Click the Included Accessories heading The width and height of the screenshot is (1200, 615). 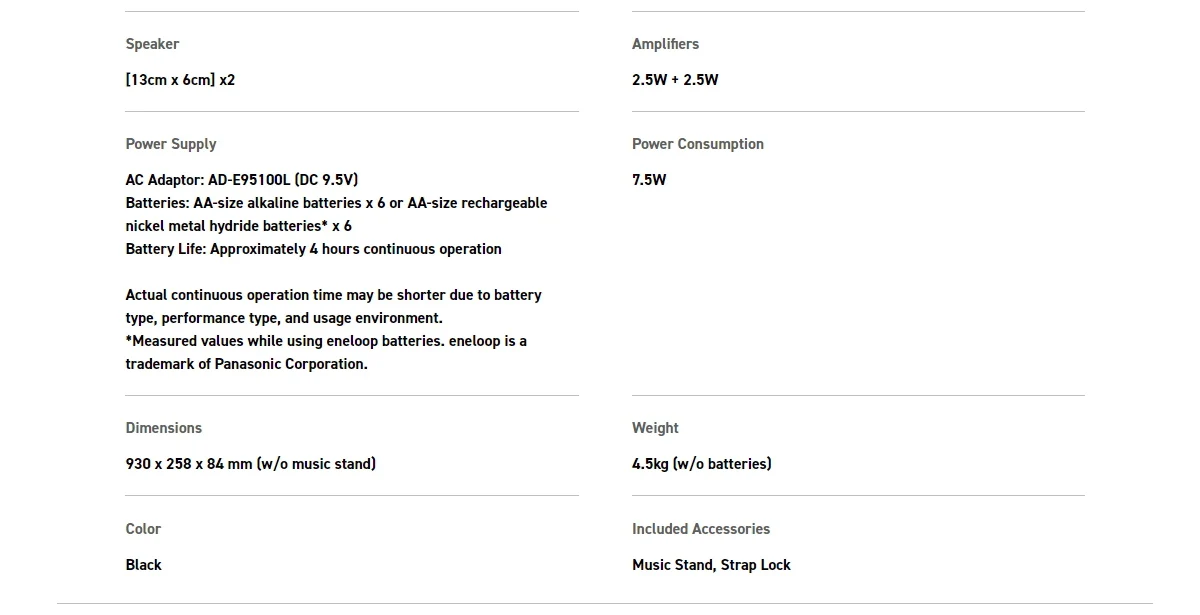point(701,529)
